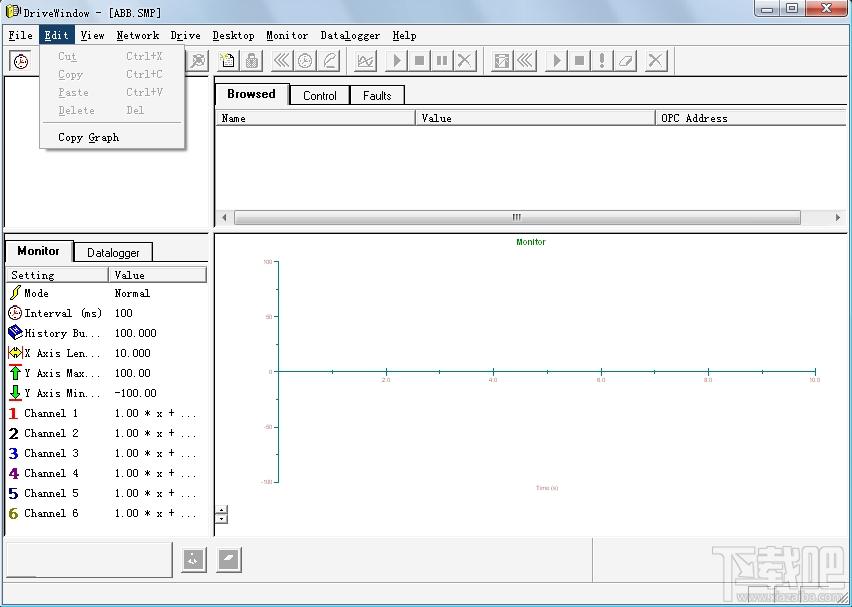This screenshot has height=607, width=852.
Task: Open the Datalogger menu in menu bar
Action: pyautogui.click(x=350, y=35)
